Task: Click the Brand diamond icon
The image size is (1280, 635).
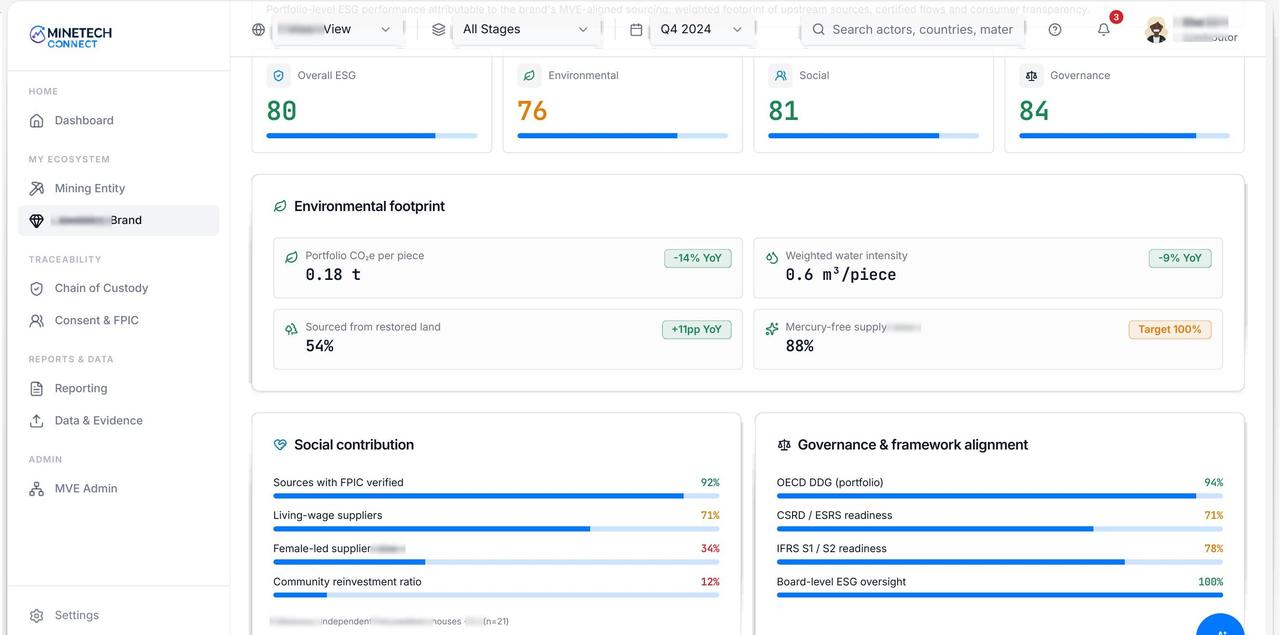Action: coord(37,220)
